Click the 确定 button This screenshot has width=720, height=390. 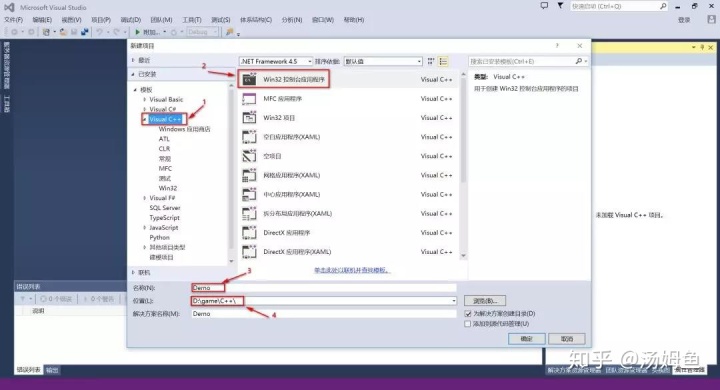[527, 339]
